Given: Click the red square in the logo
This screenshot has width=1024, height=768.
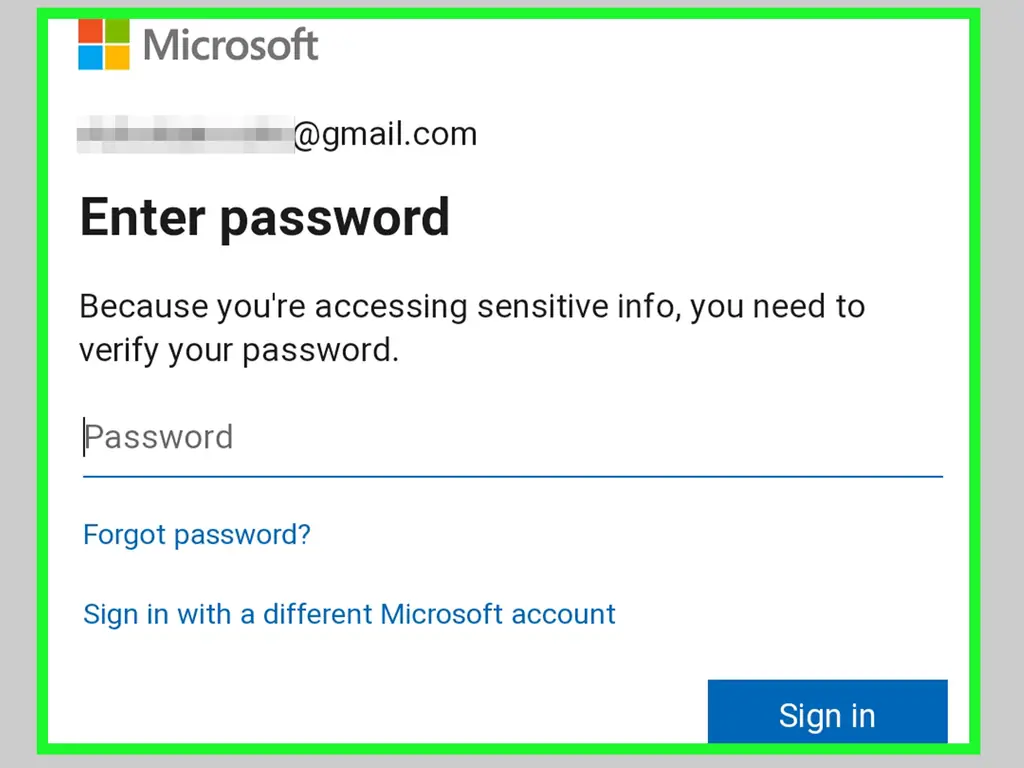Looking at the screenshot, I should point(90,31).
